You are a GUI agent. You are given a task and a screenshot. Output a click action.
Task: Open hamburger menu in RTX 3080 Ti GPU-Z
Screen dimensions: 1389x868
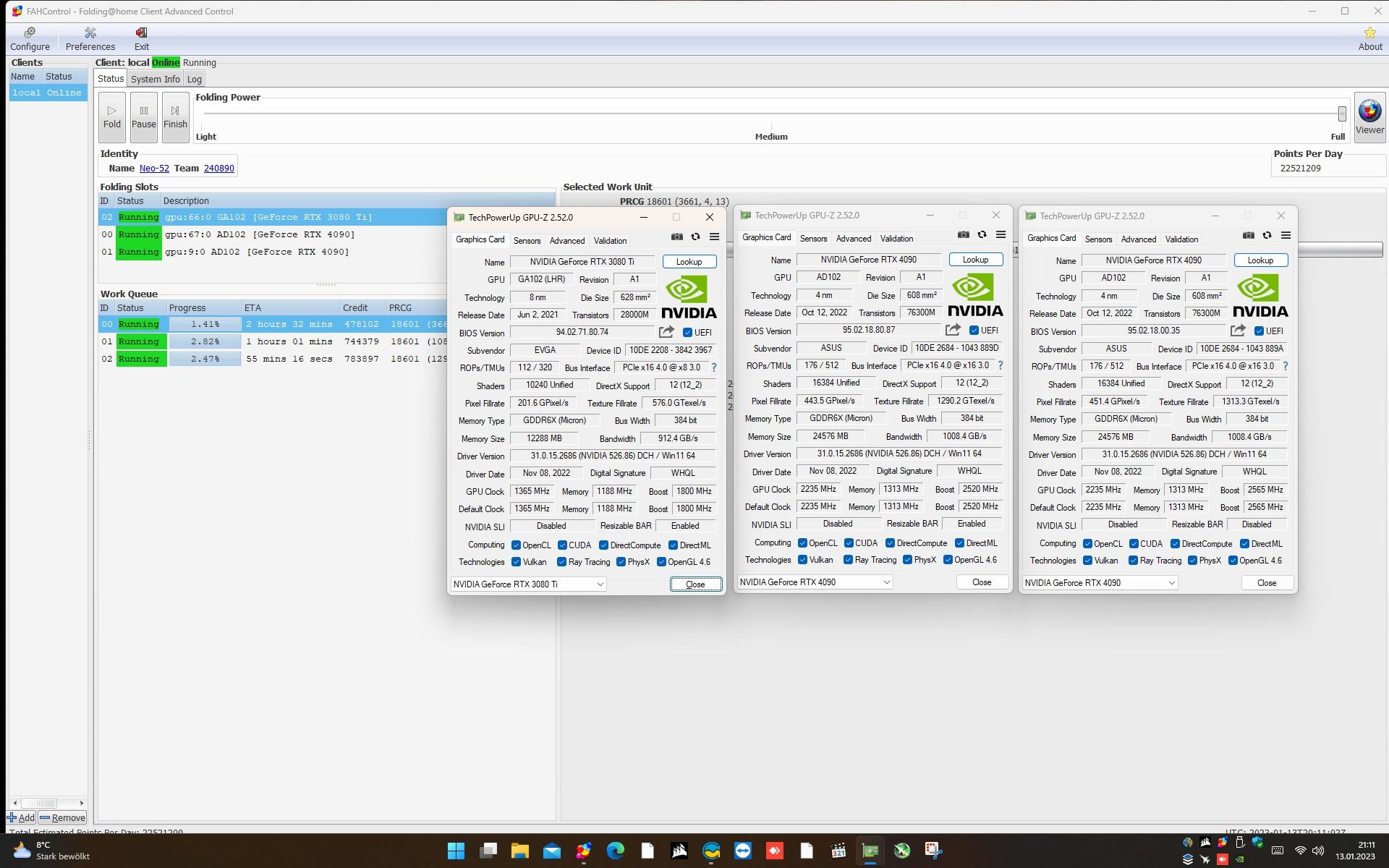pos(714,237)
